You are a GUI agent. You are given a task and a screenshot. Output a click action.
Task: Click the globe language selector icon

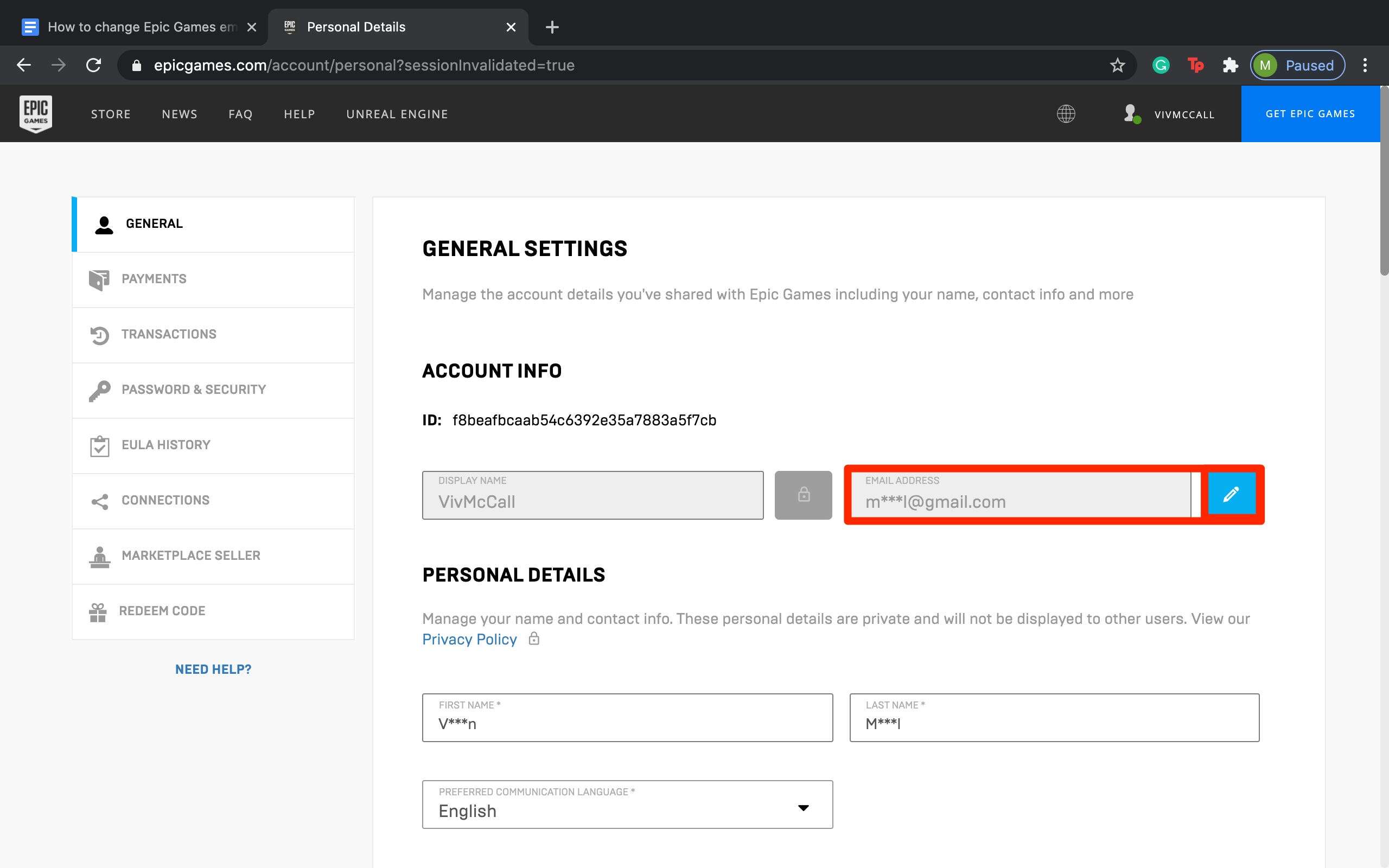(1066, 113)
